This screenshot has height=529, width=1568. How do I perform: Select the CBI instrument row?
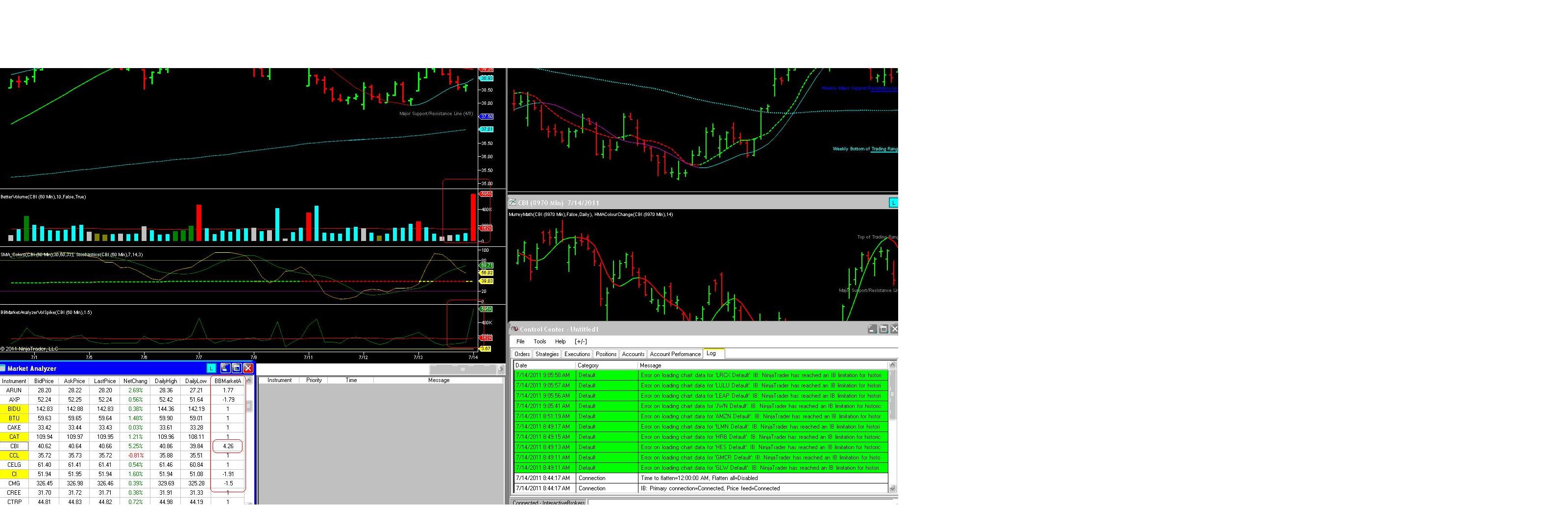(x=14, y=446)
